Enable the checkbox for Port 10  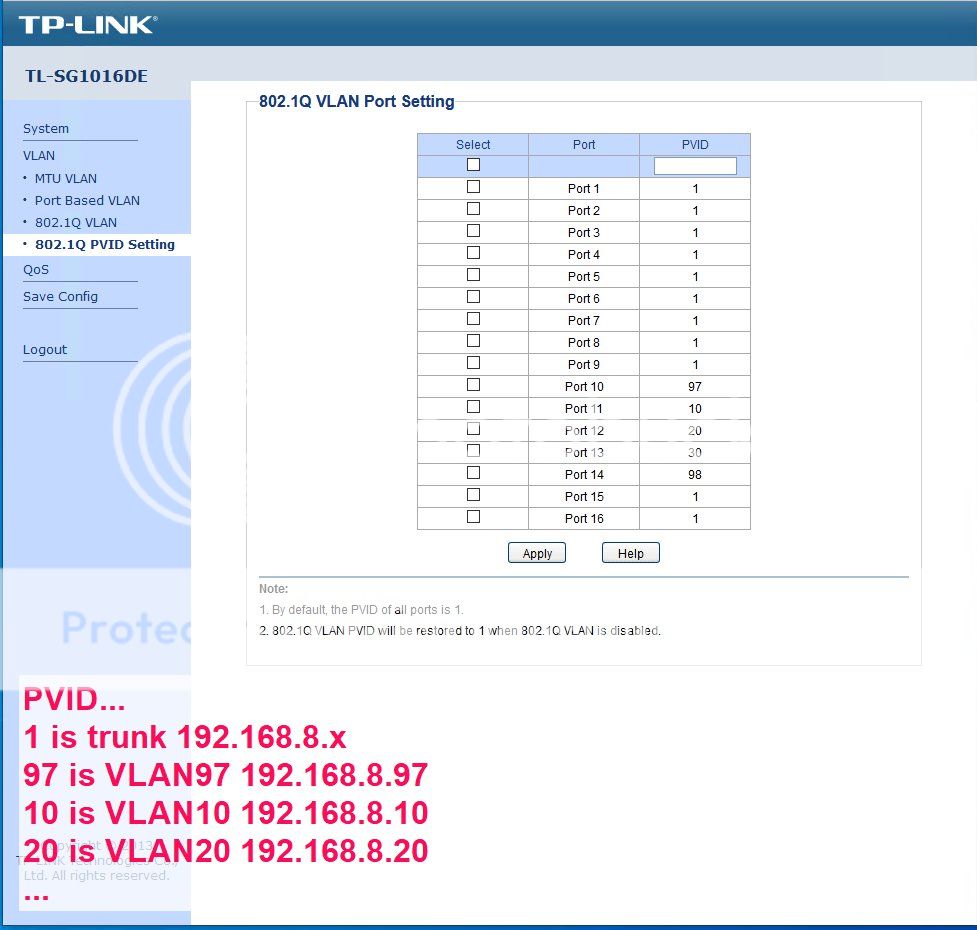473,384
